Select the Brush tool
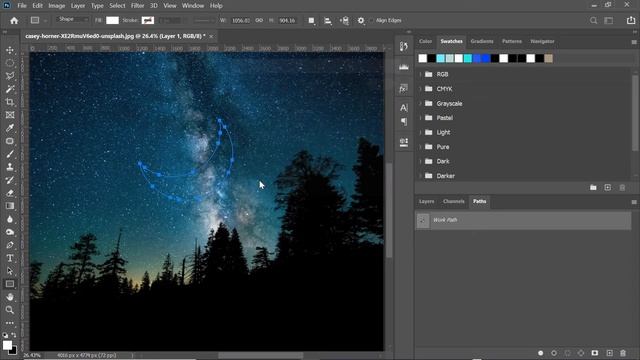The width and height of the screenshot is (640, 360). click(x=10, y=154)
